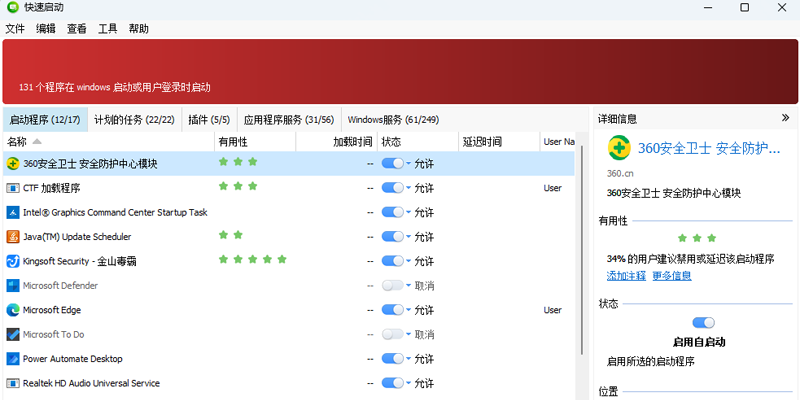Open status dropdown for Intel Graphics Command Center

pos(409,212)
